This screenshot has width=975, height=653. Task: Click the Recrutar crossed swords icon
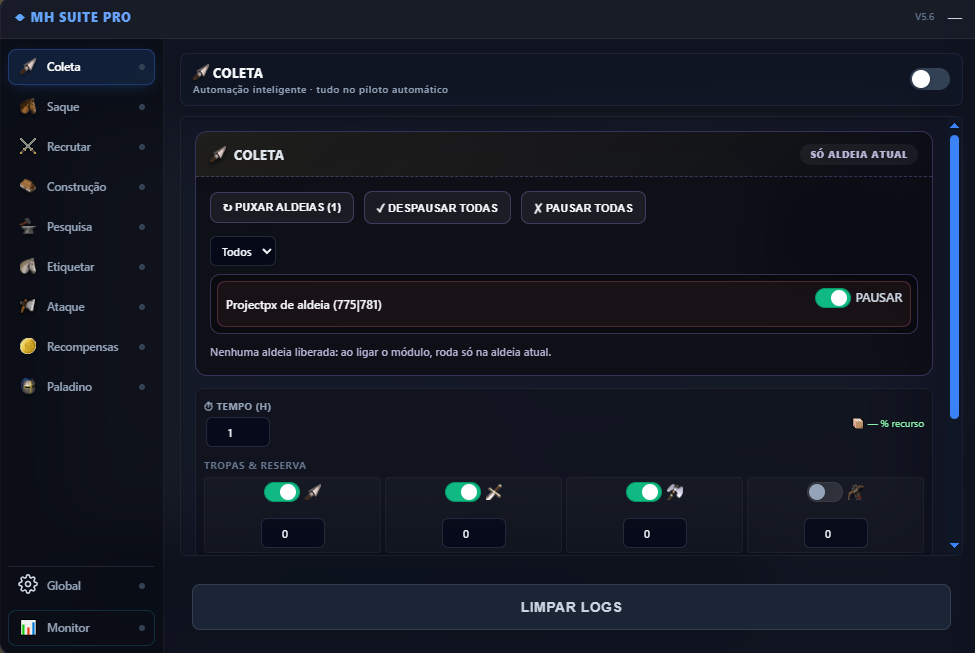pyautogui.click(x=28, y=147)
